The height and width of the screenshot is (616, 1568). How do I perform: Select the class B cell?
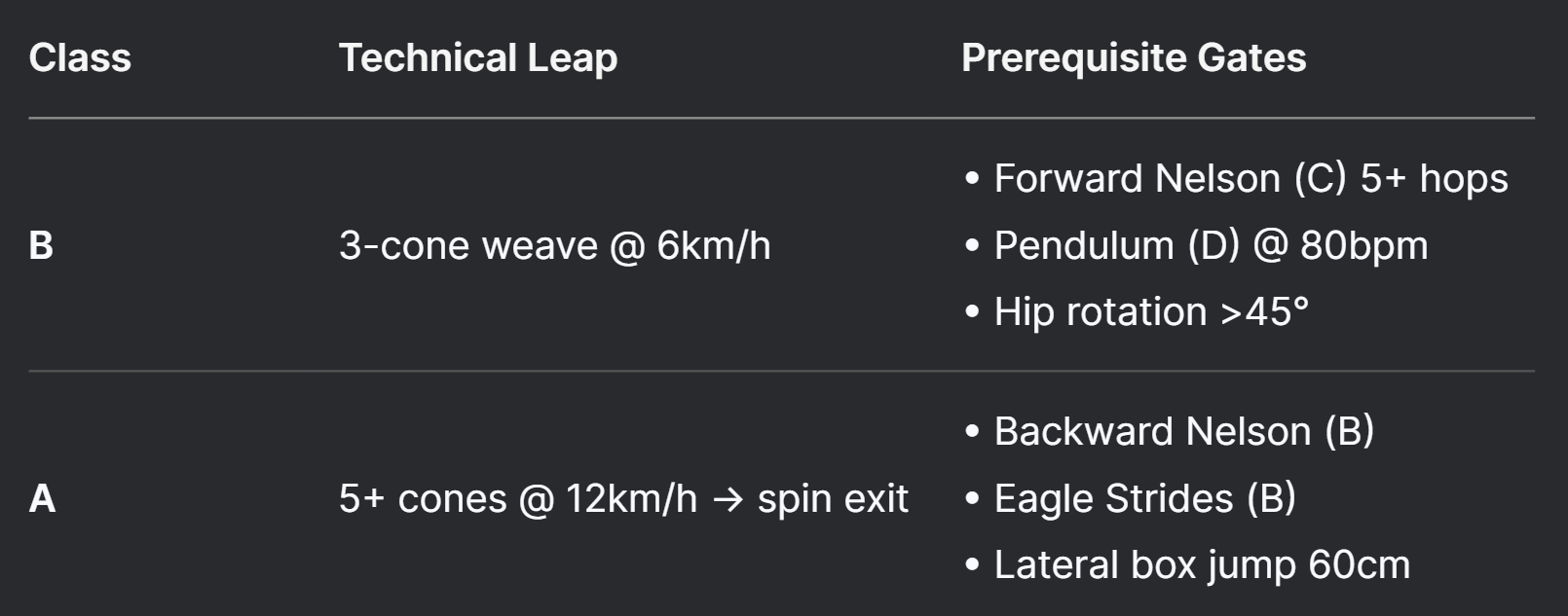pos(41,245)
